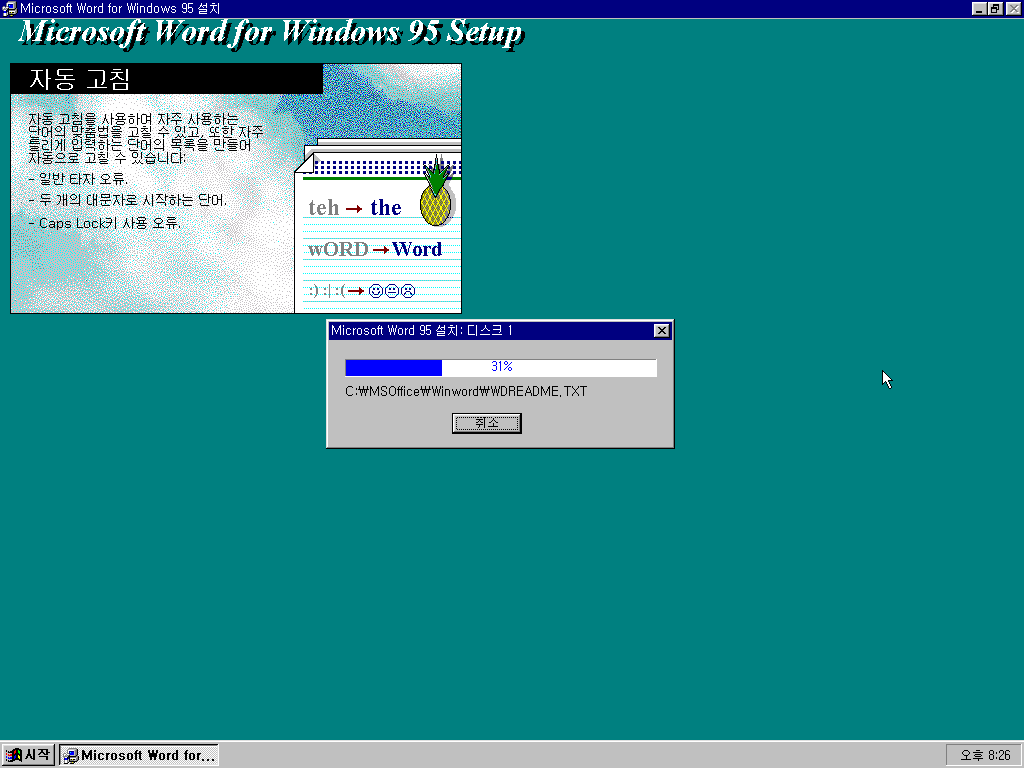Click the C:\MSOffice\Winword\WDREADME.TXT file path text

coord(466,391)
